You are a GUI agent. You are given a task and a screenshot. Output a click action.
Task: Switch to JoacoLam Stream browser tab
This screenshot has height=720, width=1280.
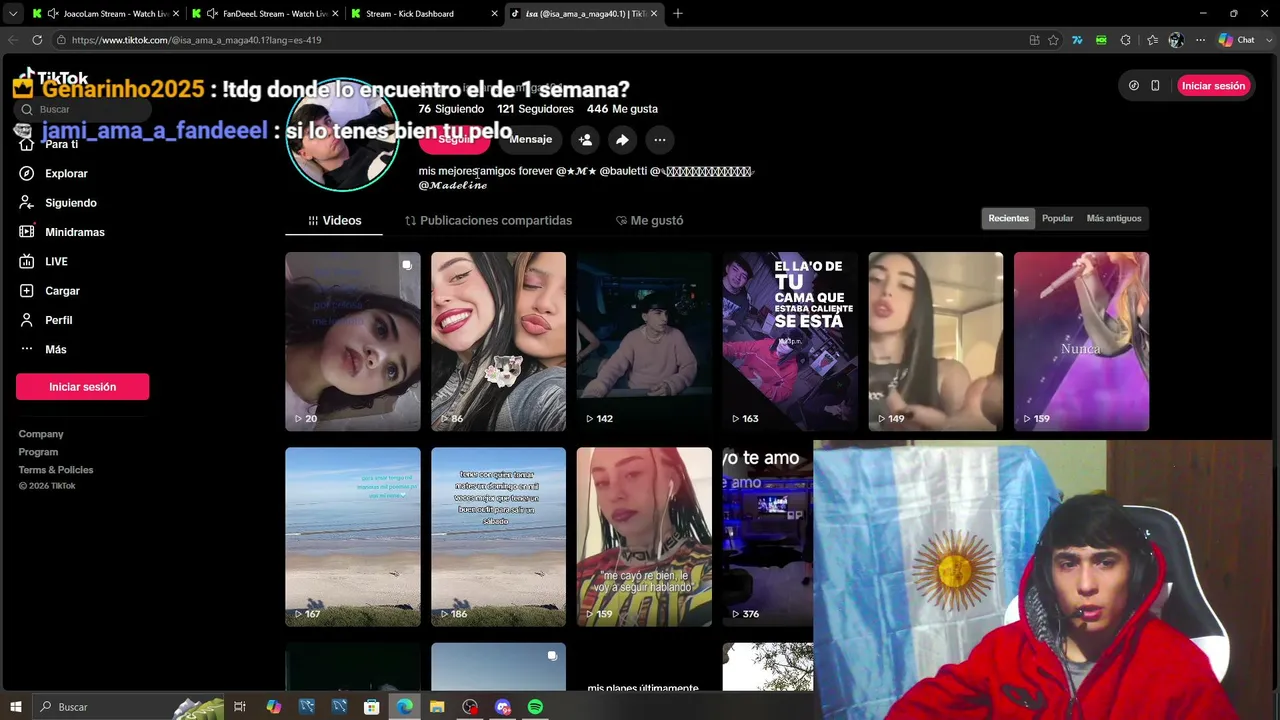coord(105,14)
